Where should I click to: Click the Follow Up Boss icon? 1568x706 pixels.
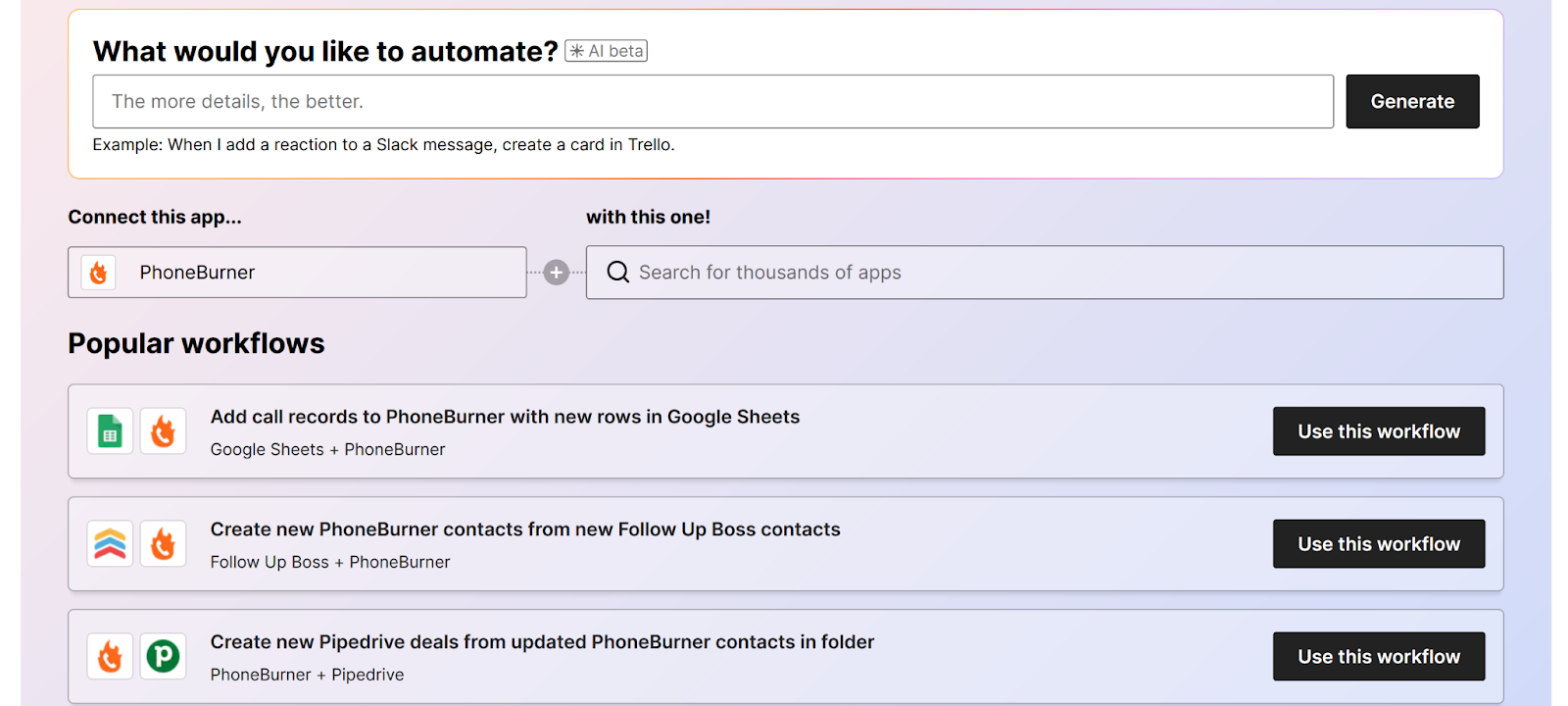tap(110, 544)
